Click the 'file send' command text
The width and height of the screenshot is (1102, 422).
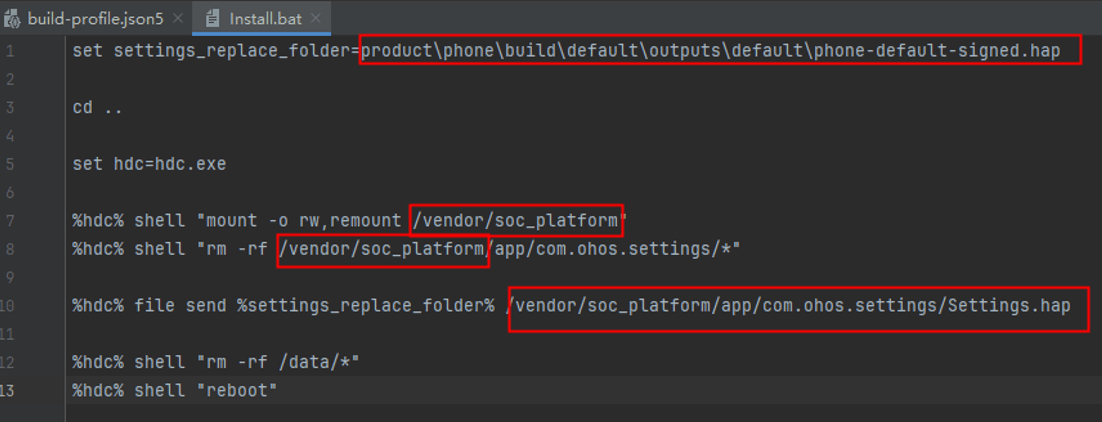(181, 305)
